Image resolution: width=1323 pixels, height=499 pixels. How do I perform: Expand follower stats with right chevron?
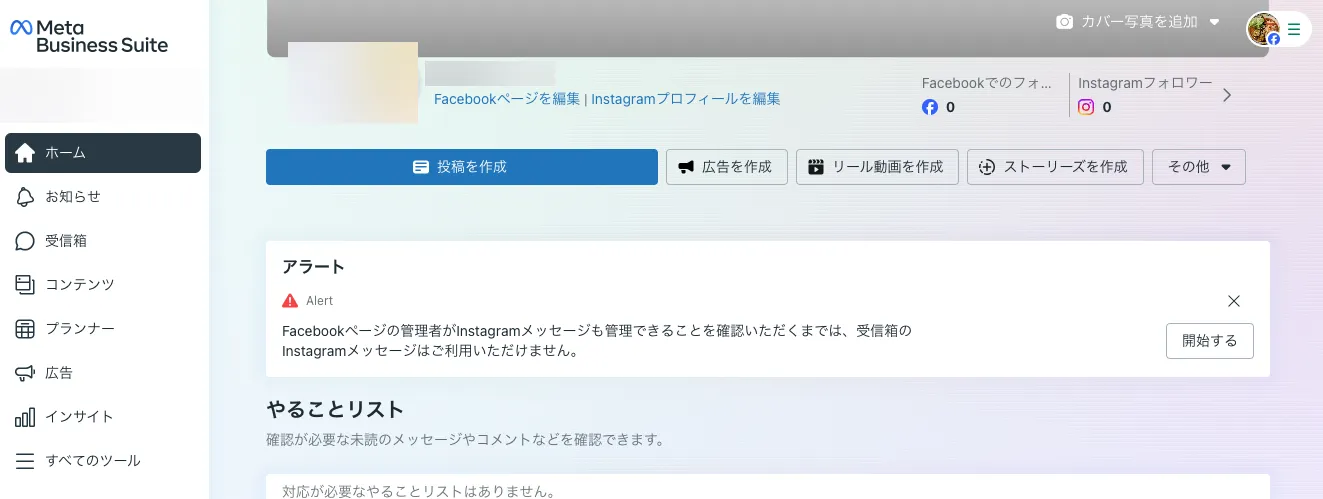click(1227, 95)
